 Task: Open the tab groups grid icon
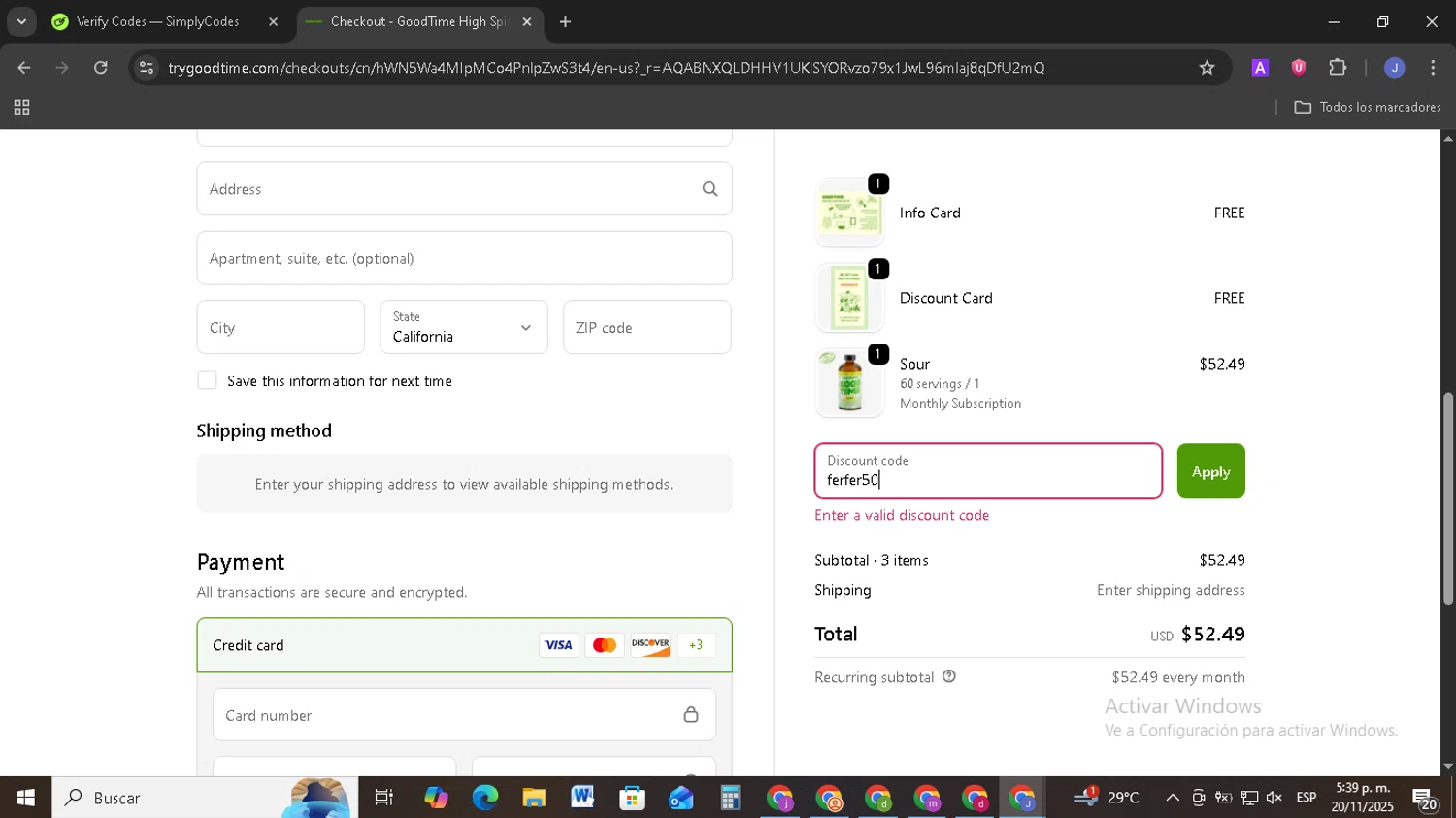pos(21,108)
